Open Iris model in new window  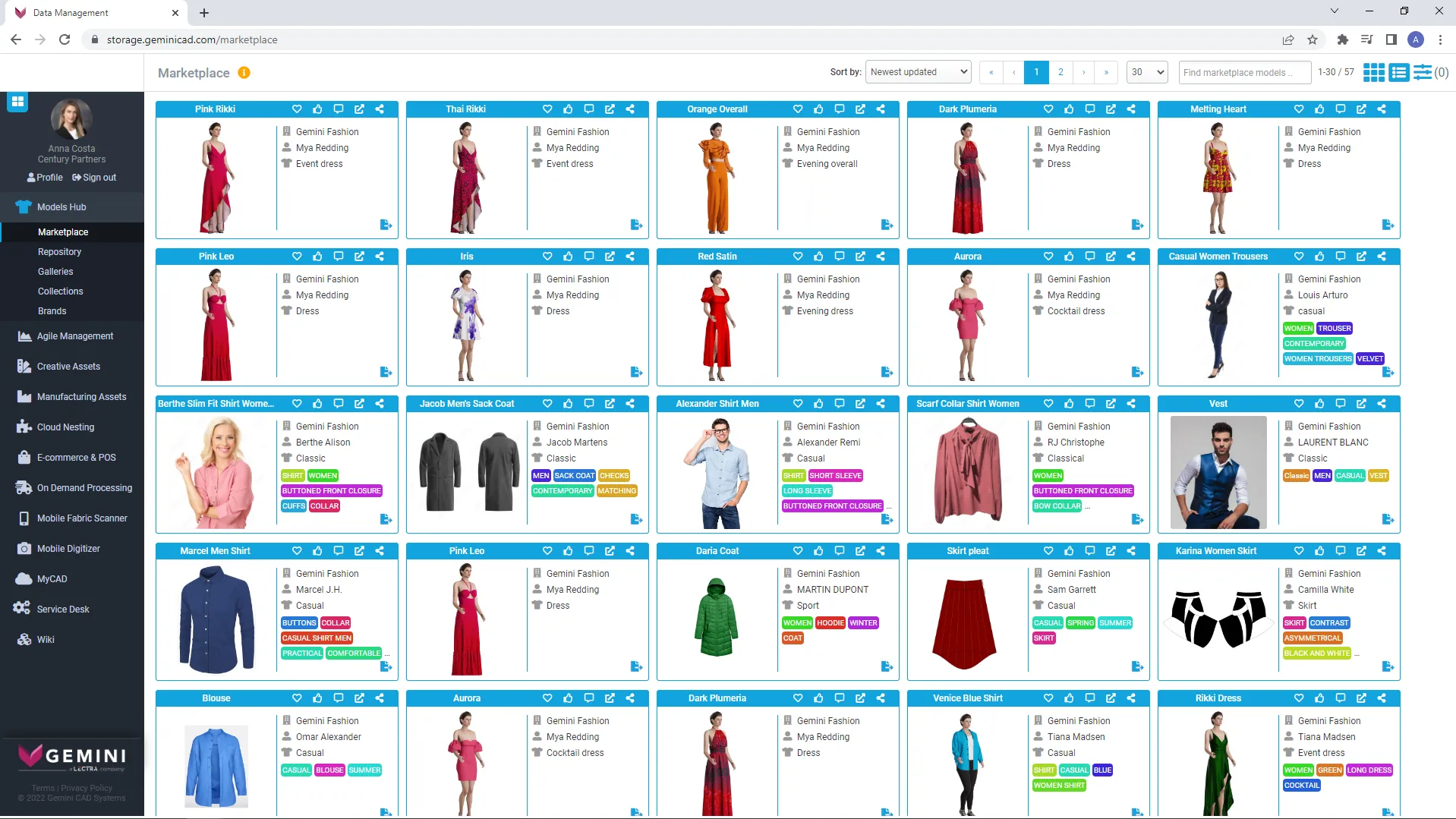(610, 257)
